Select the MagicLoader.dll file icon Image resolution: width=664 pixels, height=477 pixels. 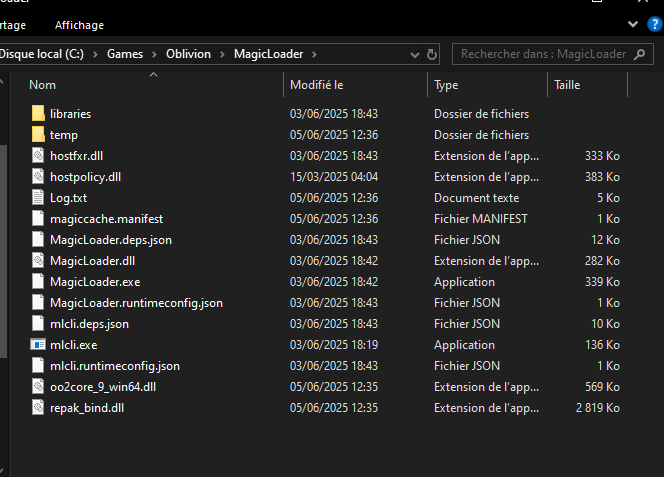tap(38, 261)
